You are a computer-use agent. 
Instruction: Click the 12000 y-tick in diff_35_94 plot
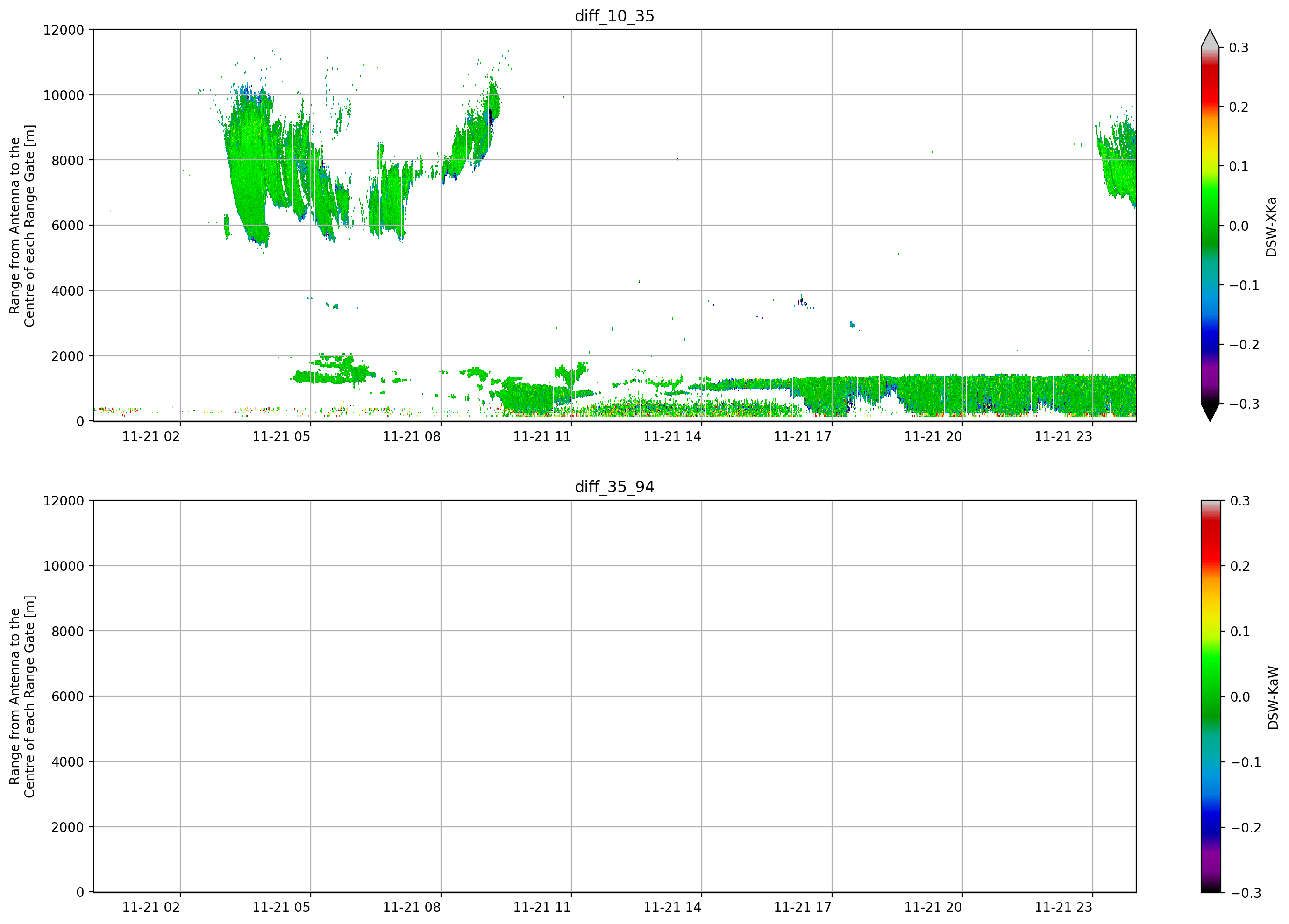pos(64,501)
